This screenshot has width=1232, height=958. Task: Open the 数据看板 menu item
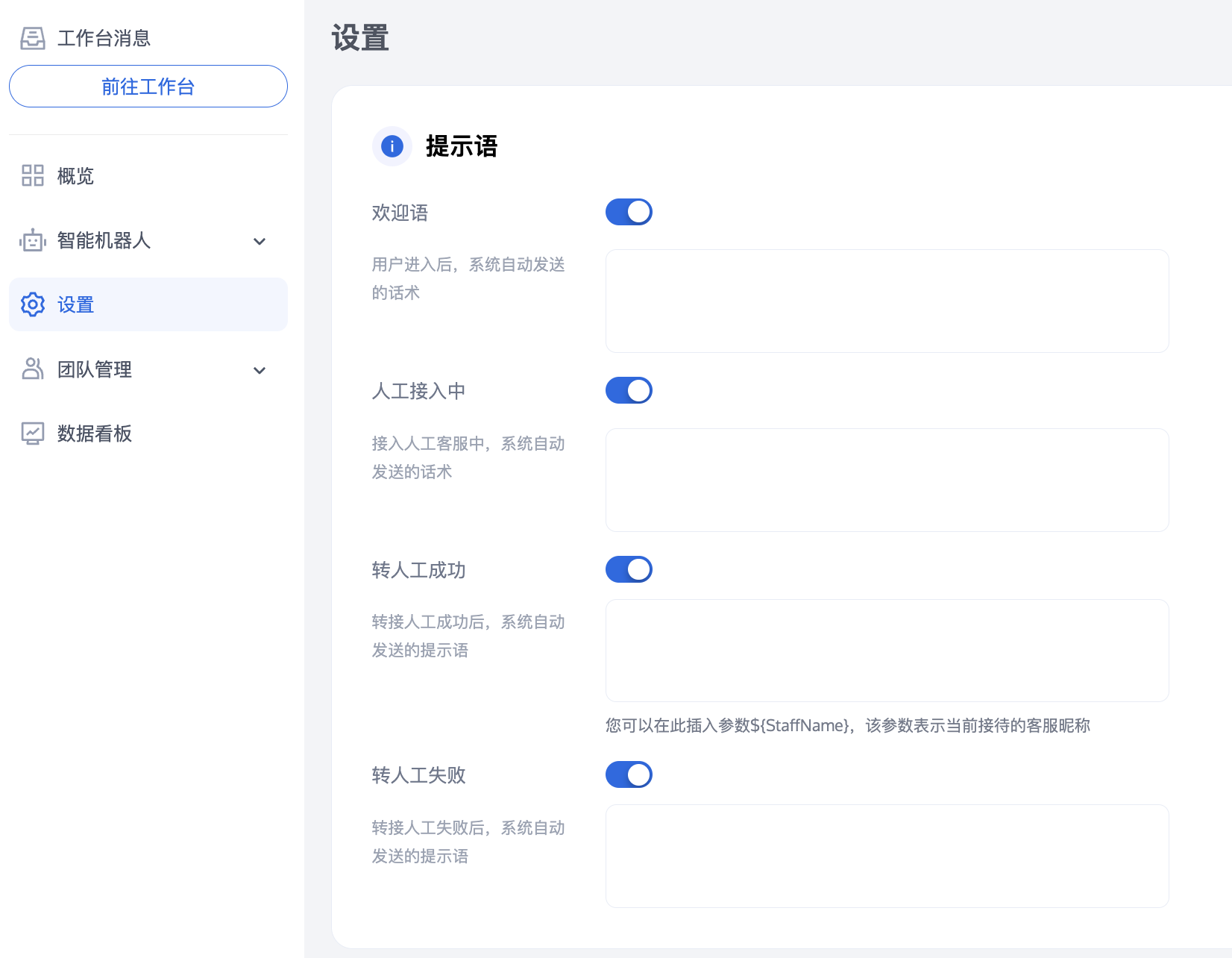pos(95,433)
